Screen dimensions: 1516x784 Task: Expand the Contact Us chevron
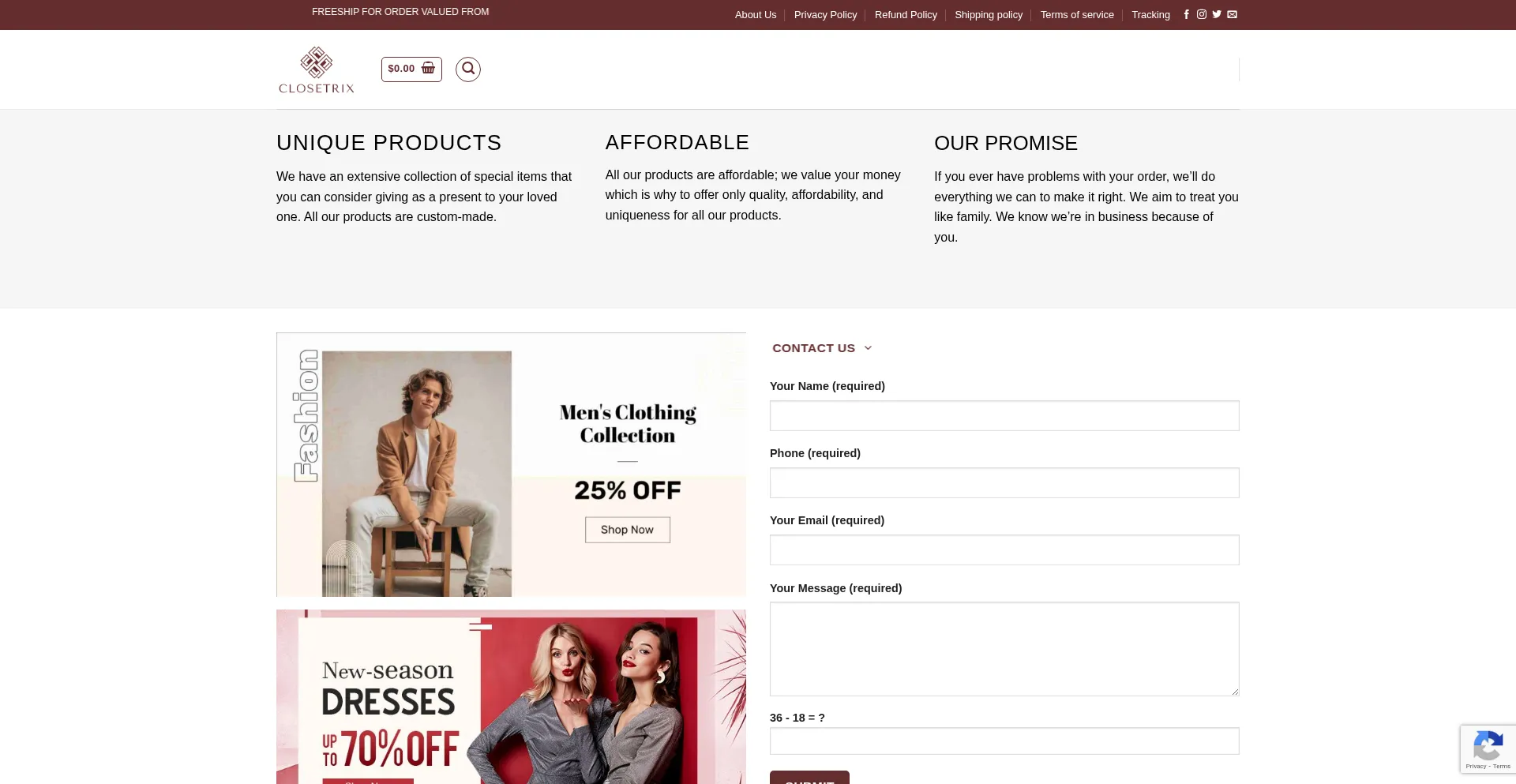[x=868, y=348]
